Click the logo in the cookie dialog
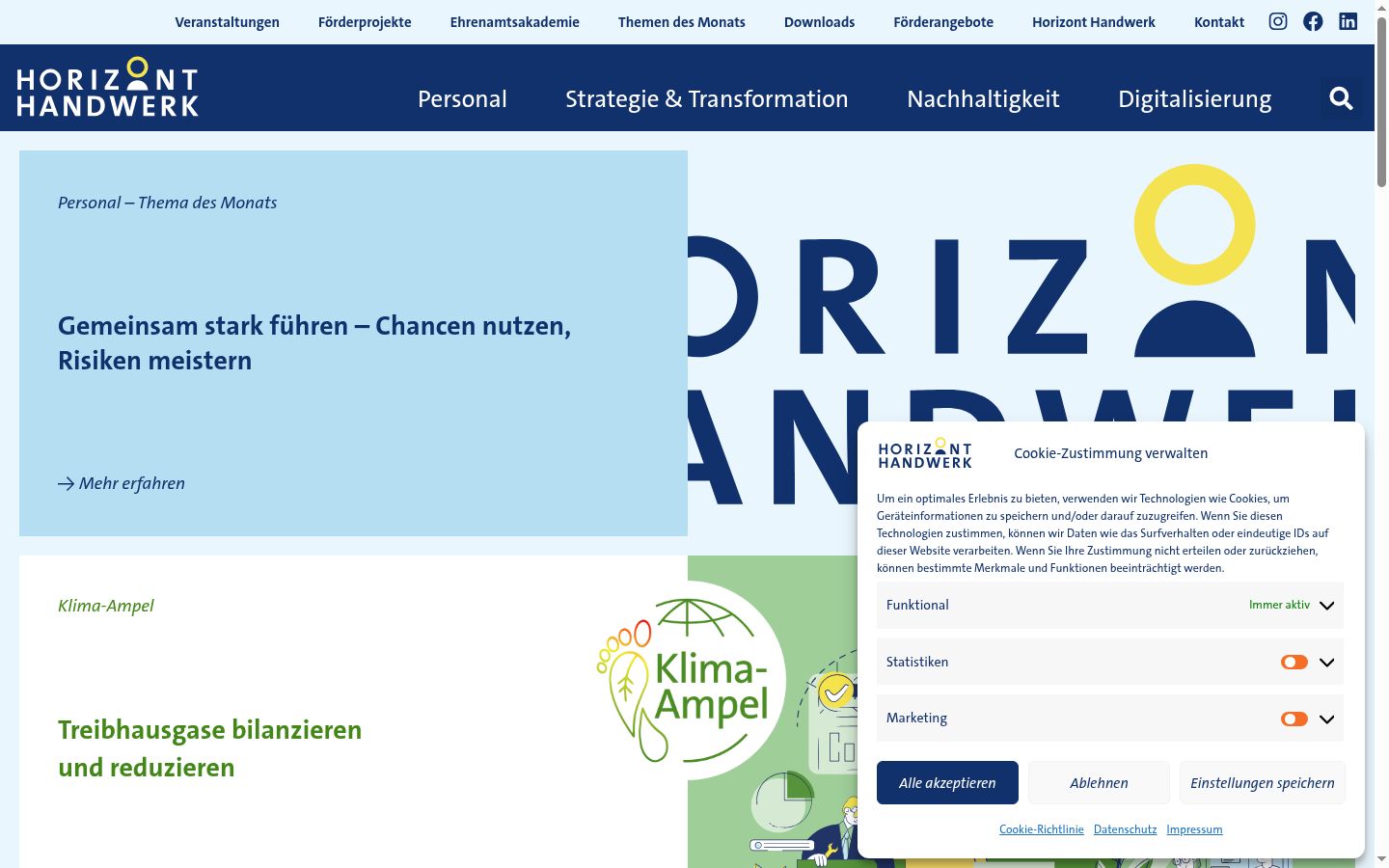The image size is (1389, 868). click(x=925, y=453)
